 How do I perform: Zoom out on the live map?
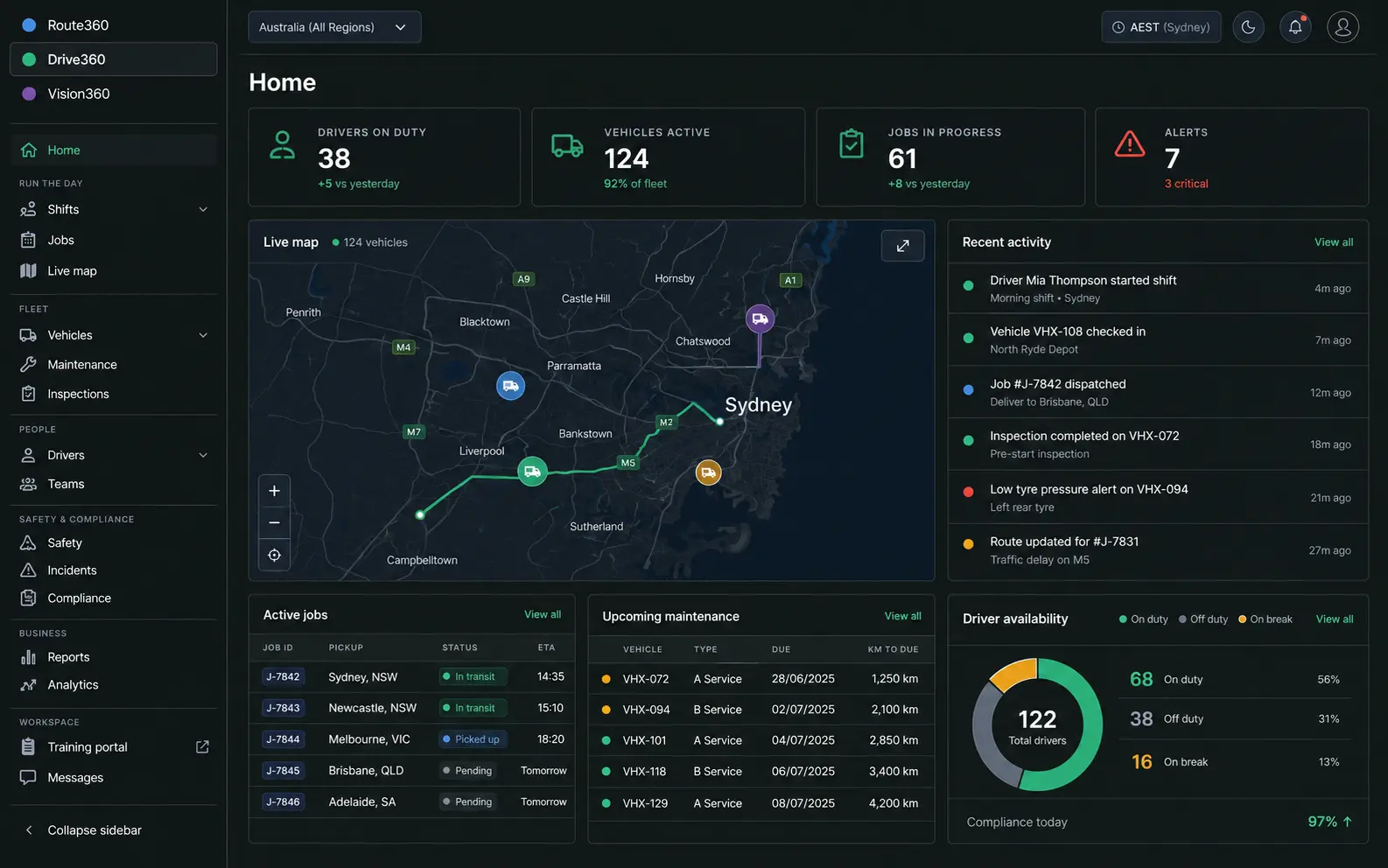click(274, 522)
